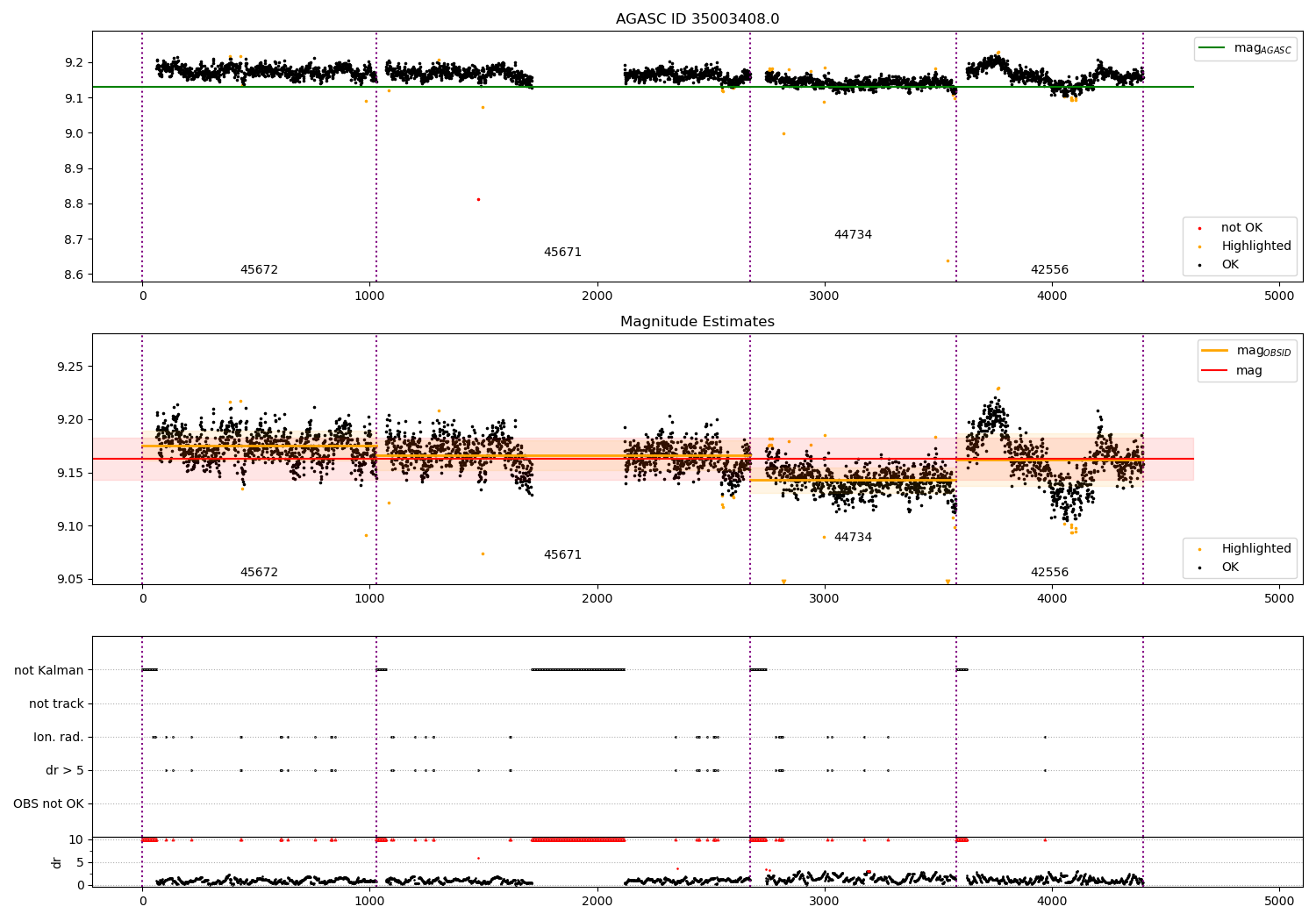Select the mag AGASC legend entry
This screenshot has width=1316, height=921.
(1244, 48)
